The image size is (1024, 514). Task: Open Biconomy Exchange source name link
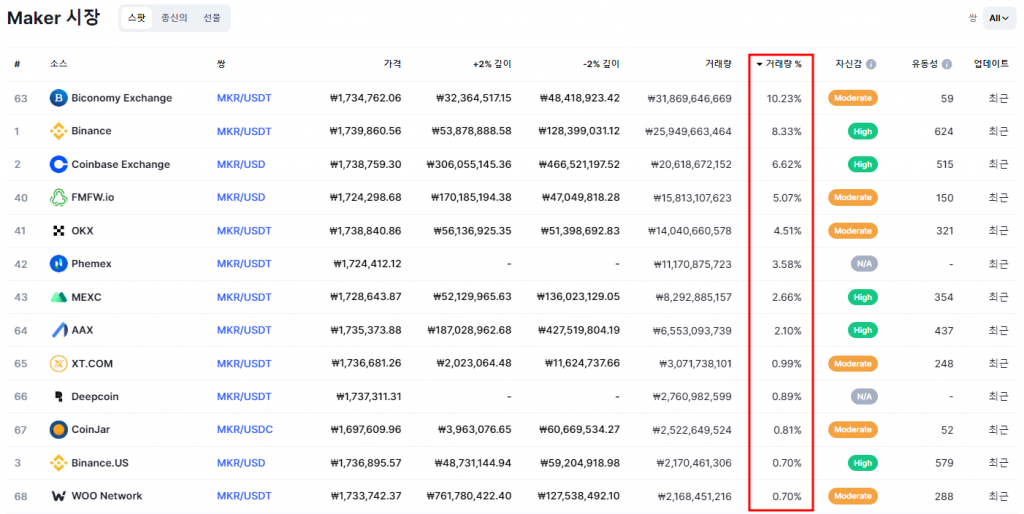[x=121, y=98]
